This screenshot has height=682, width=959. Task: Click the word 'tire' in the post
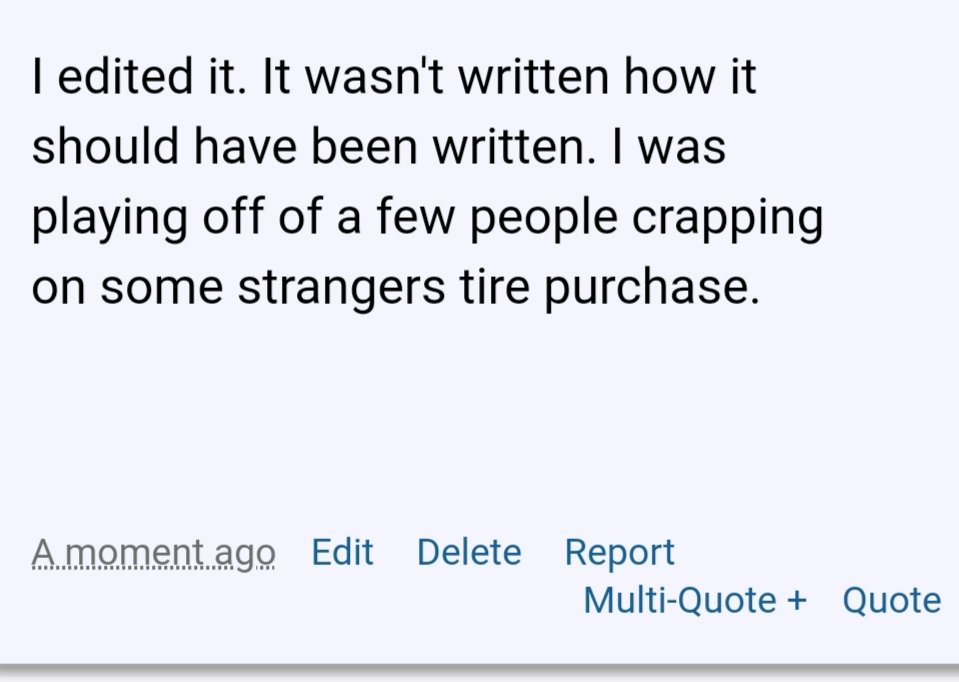pos(495,287)
